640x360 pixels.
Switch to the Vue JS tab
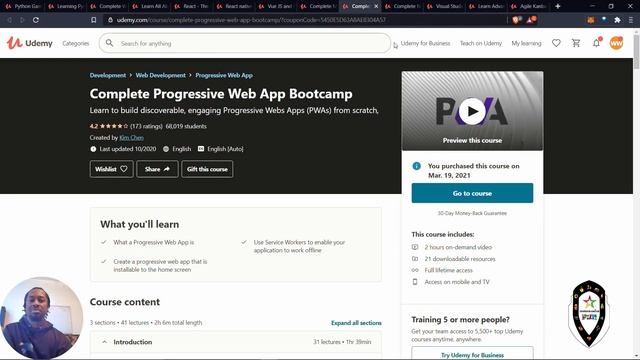coord(276,6)
